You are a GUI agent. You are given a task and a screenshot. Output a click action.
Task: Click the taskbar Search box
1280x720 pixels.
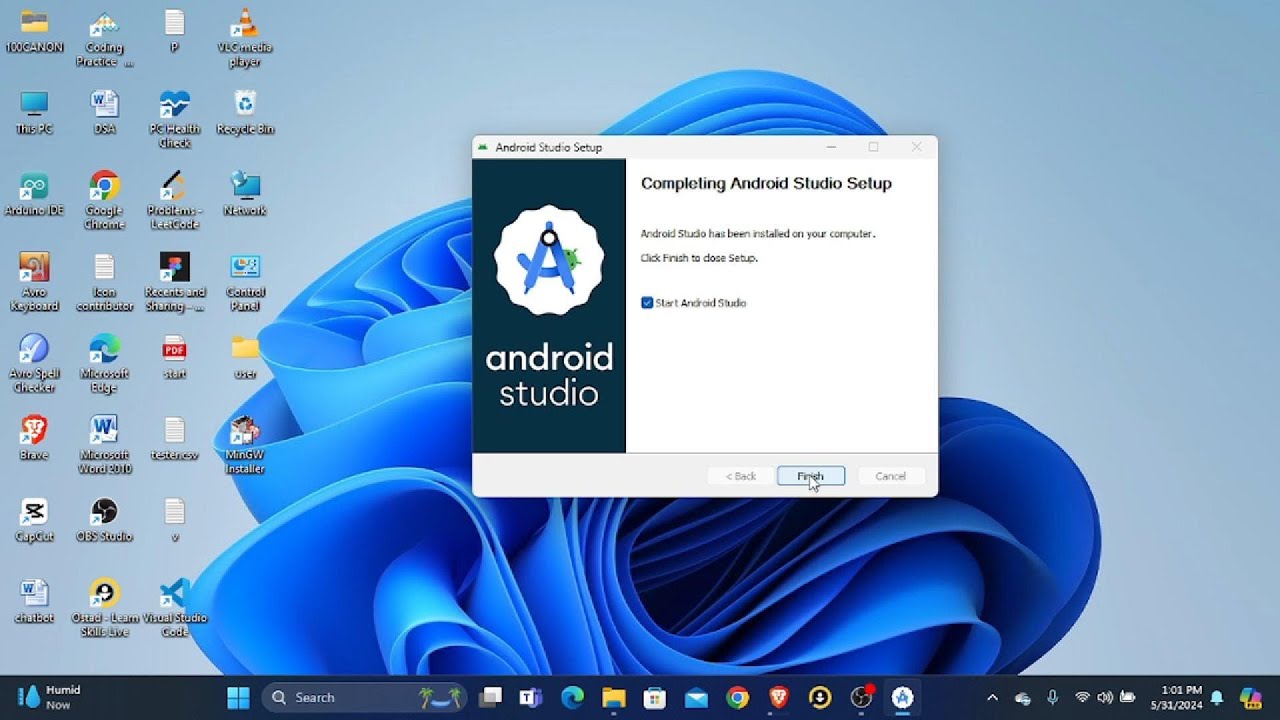point(366,697)
